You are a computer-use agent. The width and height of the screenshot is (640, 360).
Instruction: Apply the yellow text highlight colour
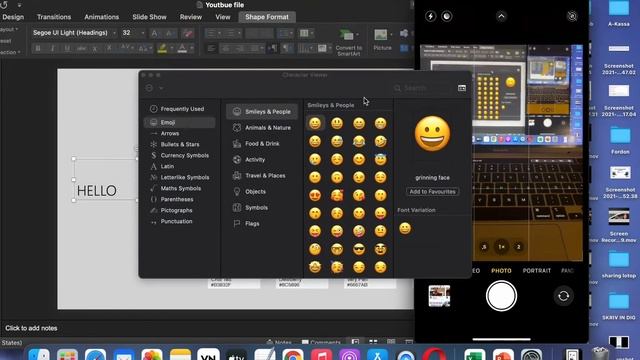162,49
